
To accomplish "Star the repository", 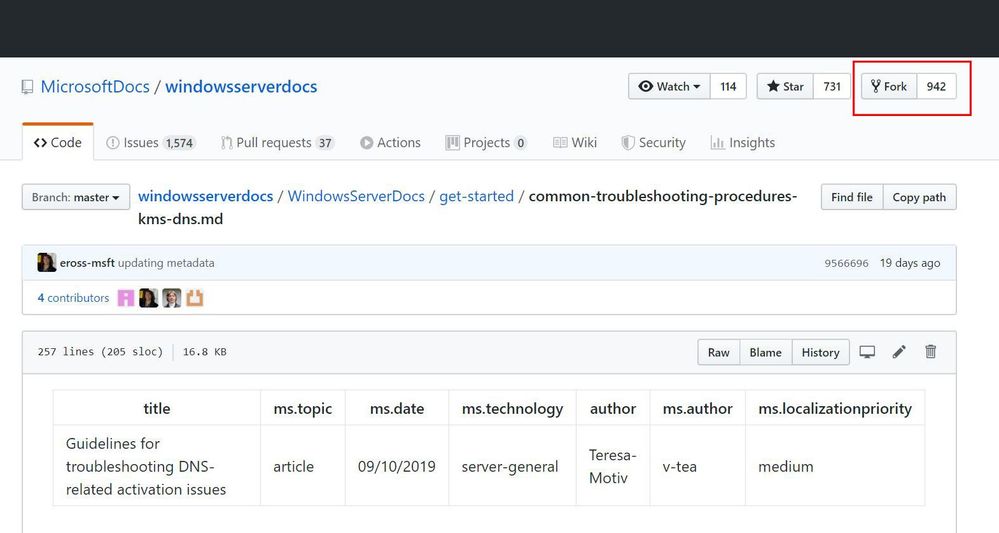I will [x=785, y=87].
